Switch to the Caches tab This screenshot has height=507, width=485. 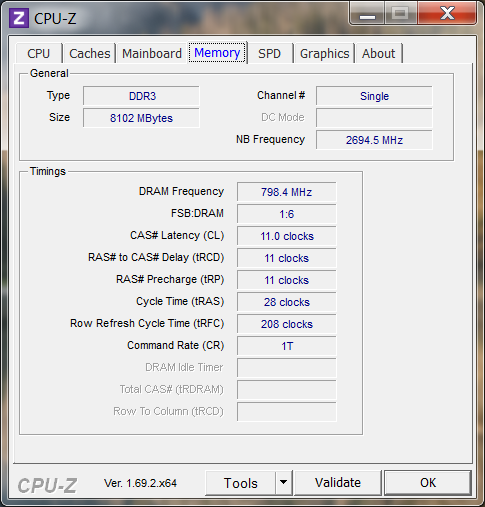pyautogui.click(x=90, y=53)
